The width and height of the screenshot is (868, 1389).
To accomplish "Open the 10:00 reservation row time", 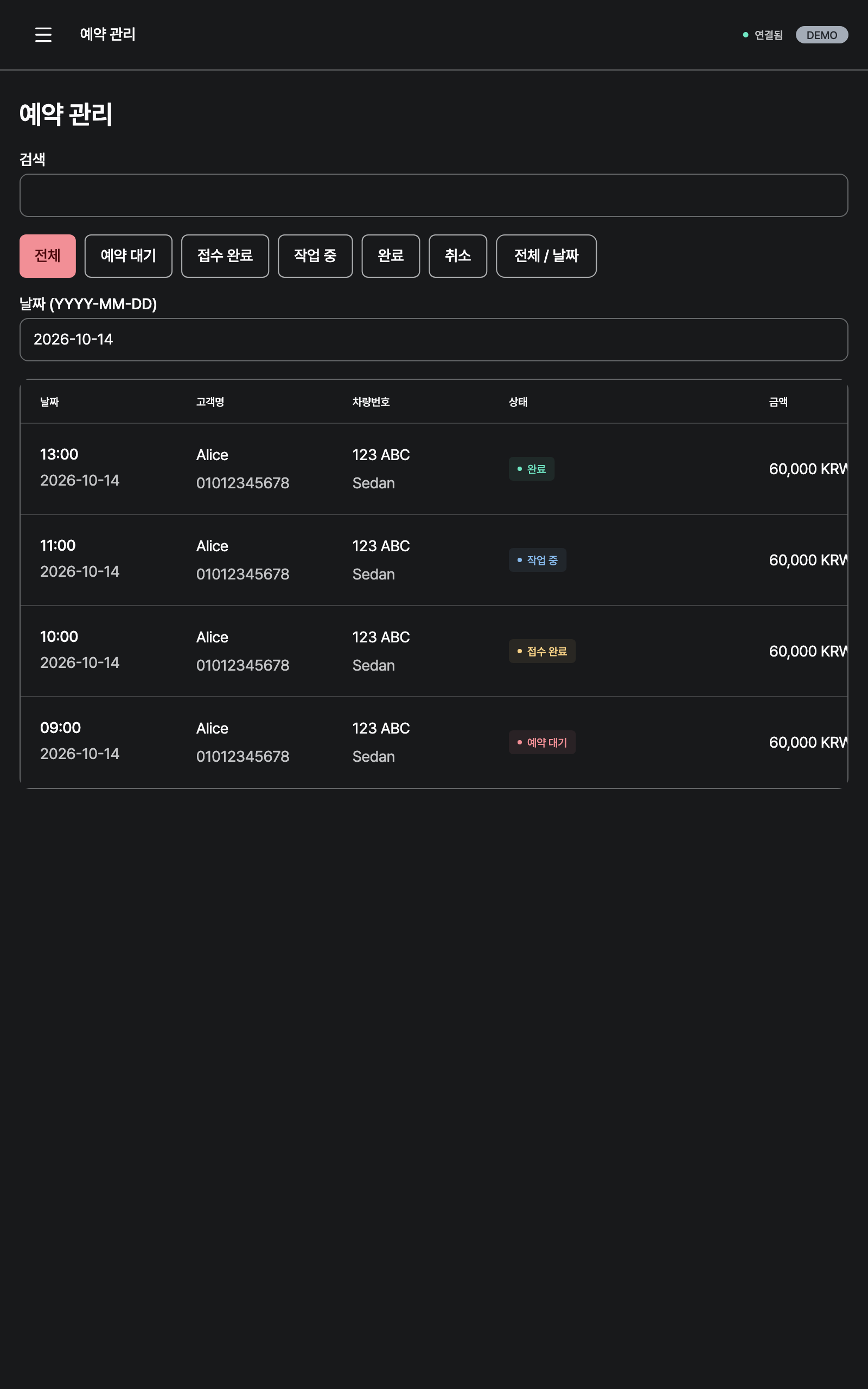I will (59, 637).
